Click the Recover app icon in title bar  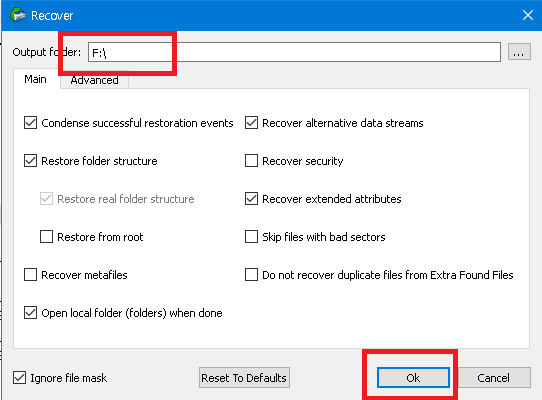(x=18, y=15)
